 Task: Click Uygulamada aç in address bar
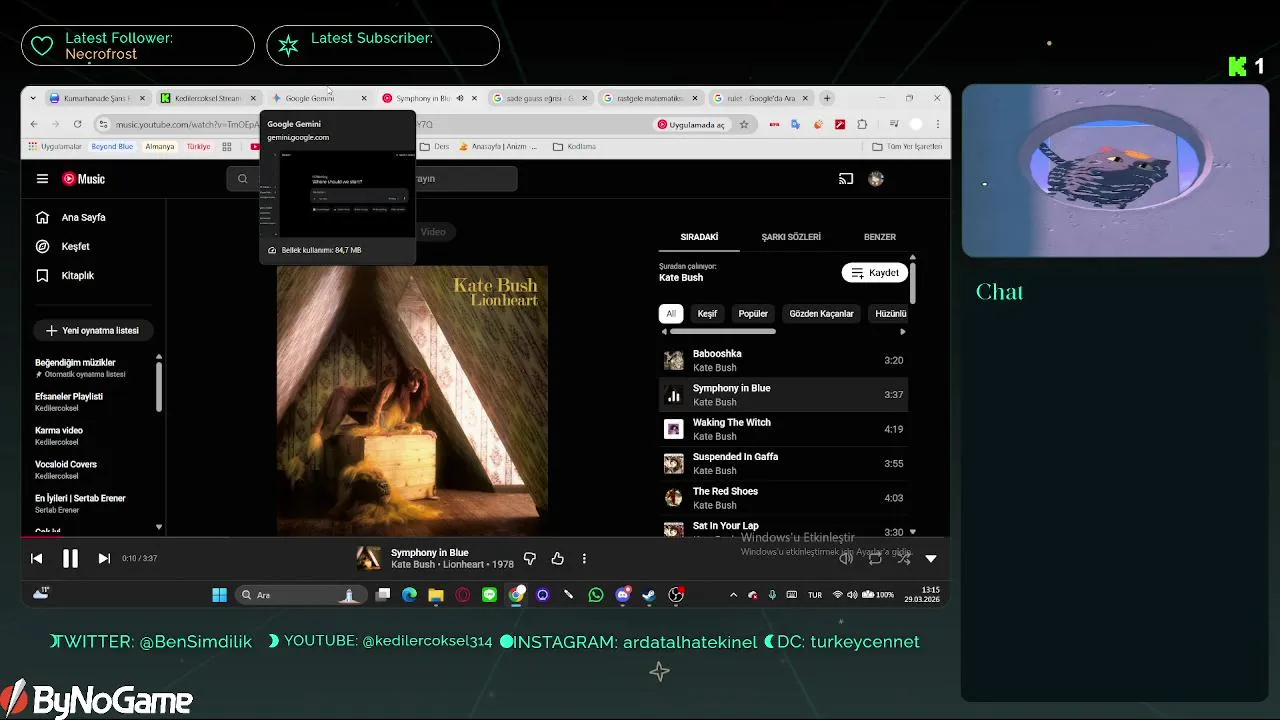click(691, 124)
